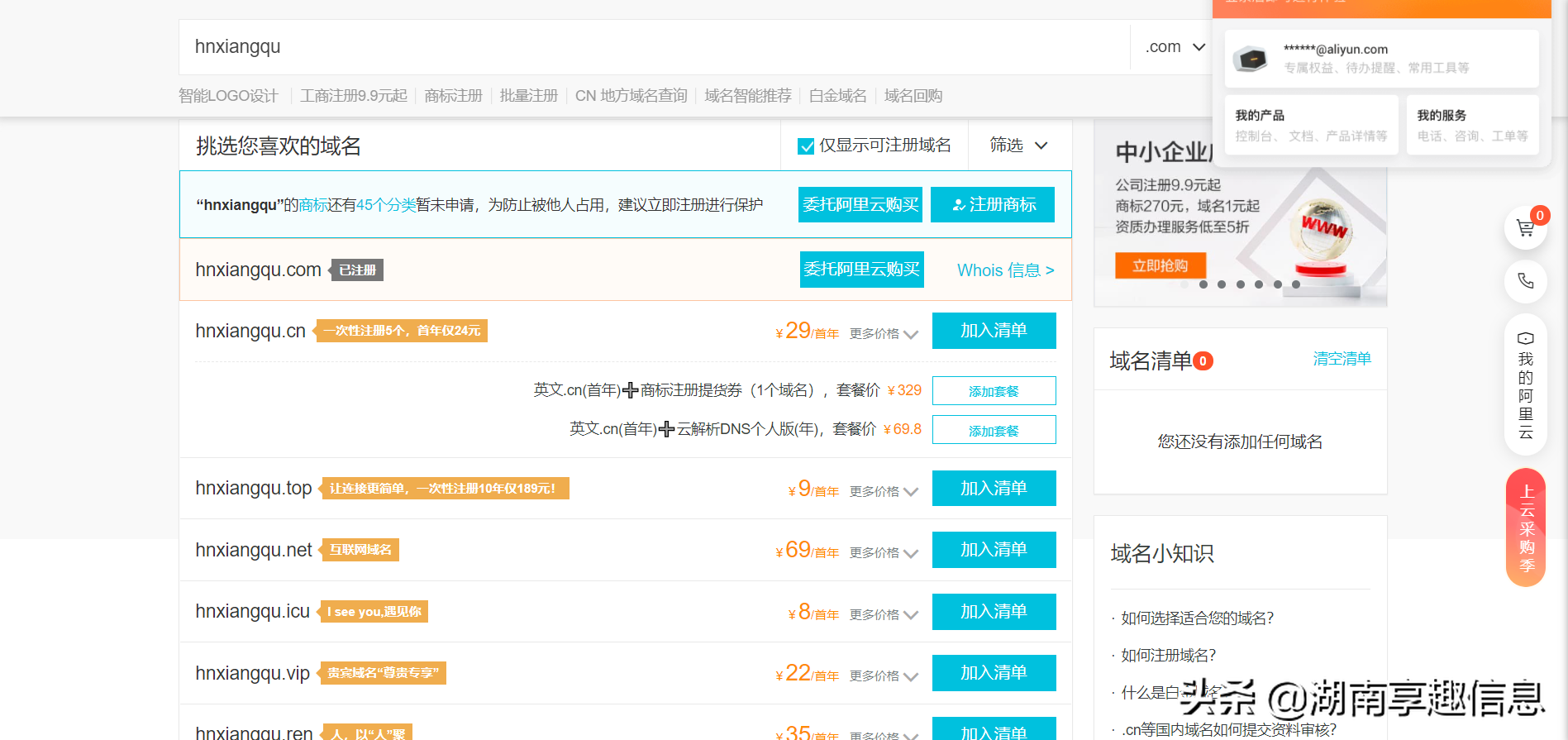Open the 我的阿里云 sidebar panel
This screenshot has width=1568, height=740.
(x=1525, y=384)
